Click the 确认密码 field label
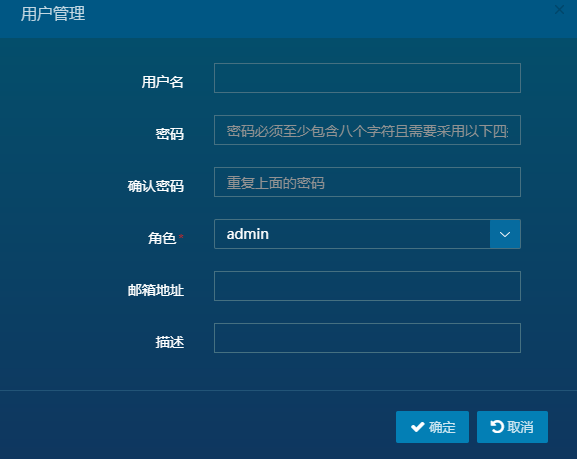Viewport: 577px width, 459px height. [x=156, y=186]
